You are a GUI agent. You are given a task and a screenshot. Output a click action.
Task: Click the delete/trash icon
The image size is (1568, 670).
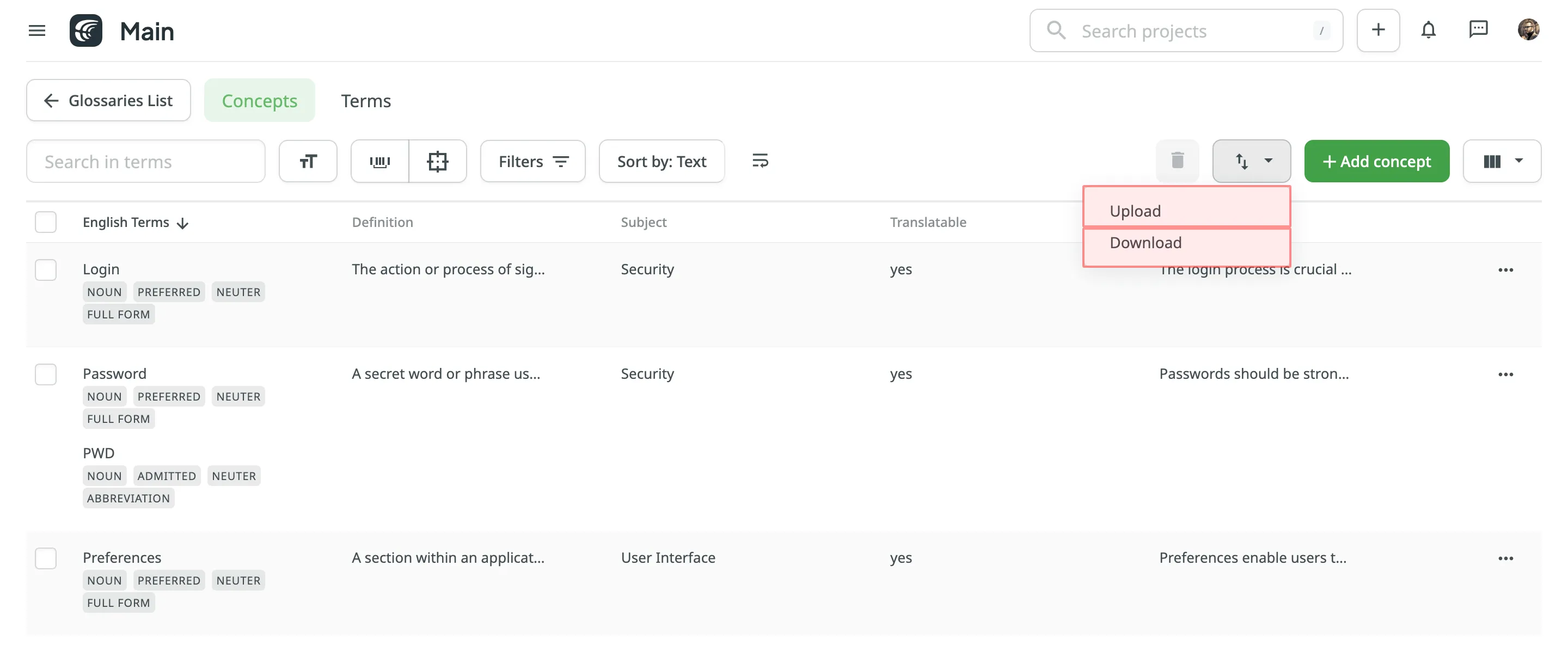point(1178,159)
